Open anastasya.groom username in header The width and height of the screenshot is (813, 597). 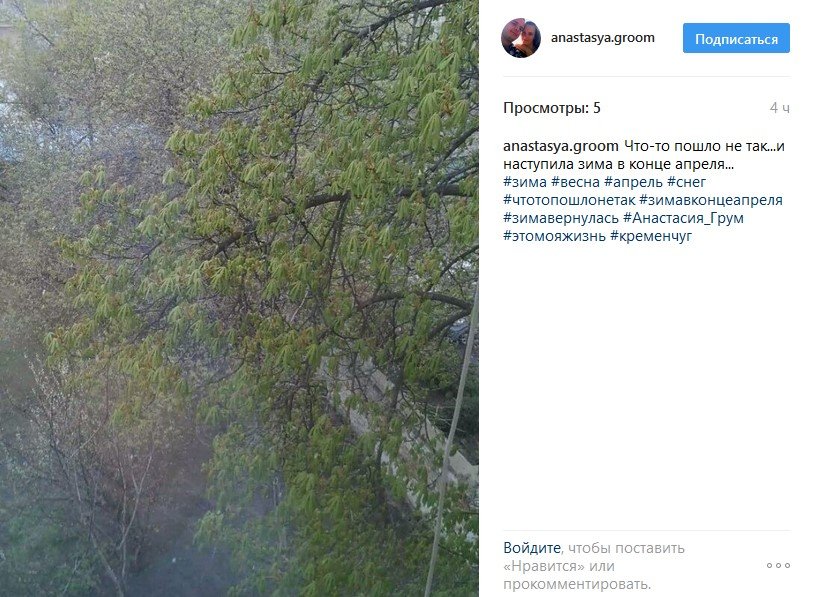point(602,38)
